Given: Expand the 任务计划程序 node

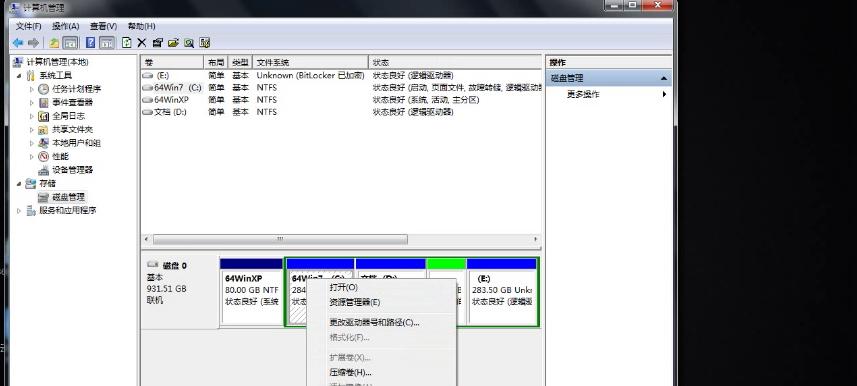Looking at the screenshot, I should (x=31, y=89).
